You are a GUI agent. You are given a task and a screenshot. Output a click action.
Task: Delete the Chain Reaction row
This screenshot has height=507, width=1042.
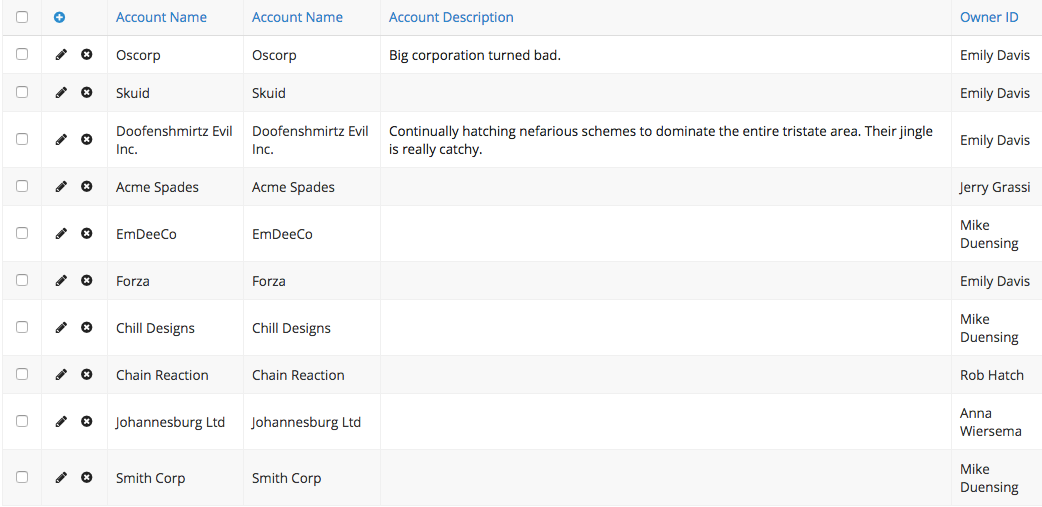click(x=86, y=375)
